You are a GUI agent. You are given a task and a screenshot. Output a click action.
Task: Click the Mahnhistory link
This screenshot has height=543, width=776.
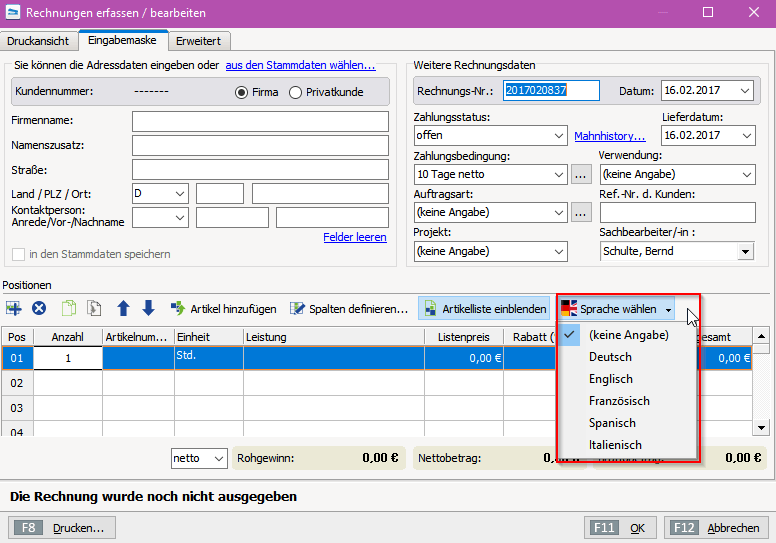point(609,136)
